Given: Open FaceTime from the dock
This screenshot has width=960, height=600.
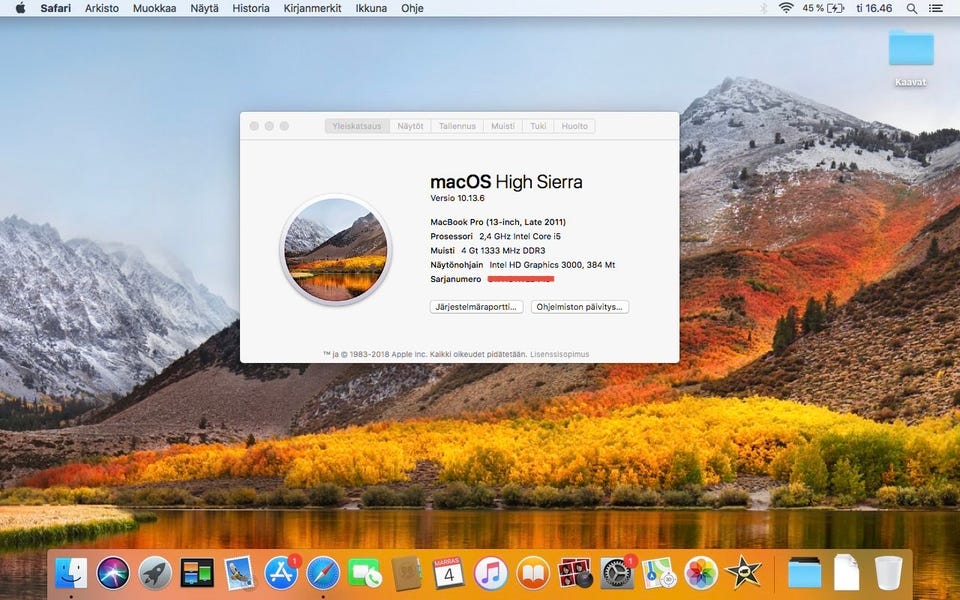Looking at the screenshot, I should click(365, 573).
